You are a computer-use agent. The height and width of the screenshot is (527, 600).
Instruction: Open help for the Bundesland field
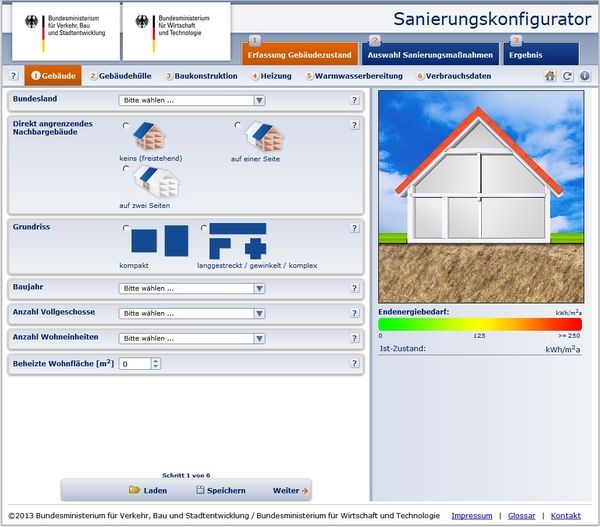pyautogui.click(x=354, y=100)
